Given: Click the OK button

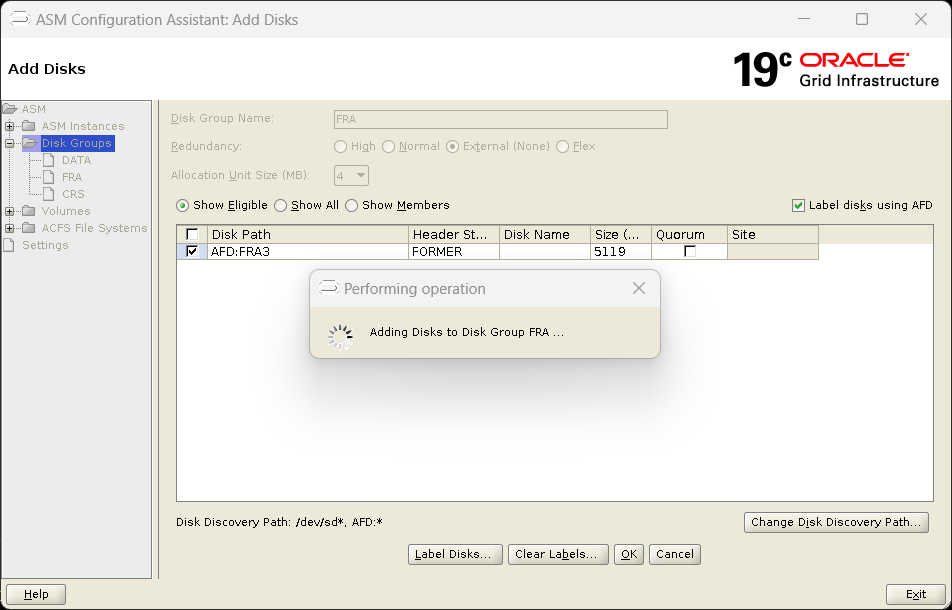Looking at the screenshot, I should click(629, 554).
